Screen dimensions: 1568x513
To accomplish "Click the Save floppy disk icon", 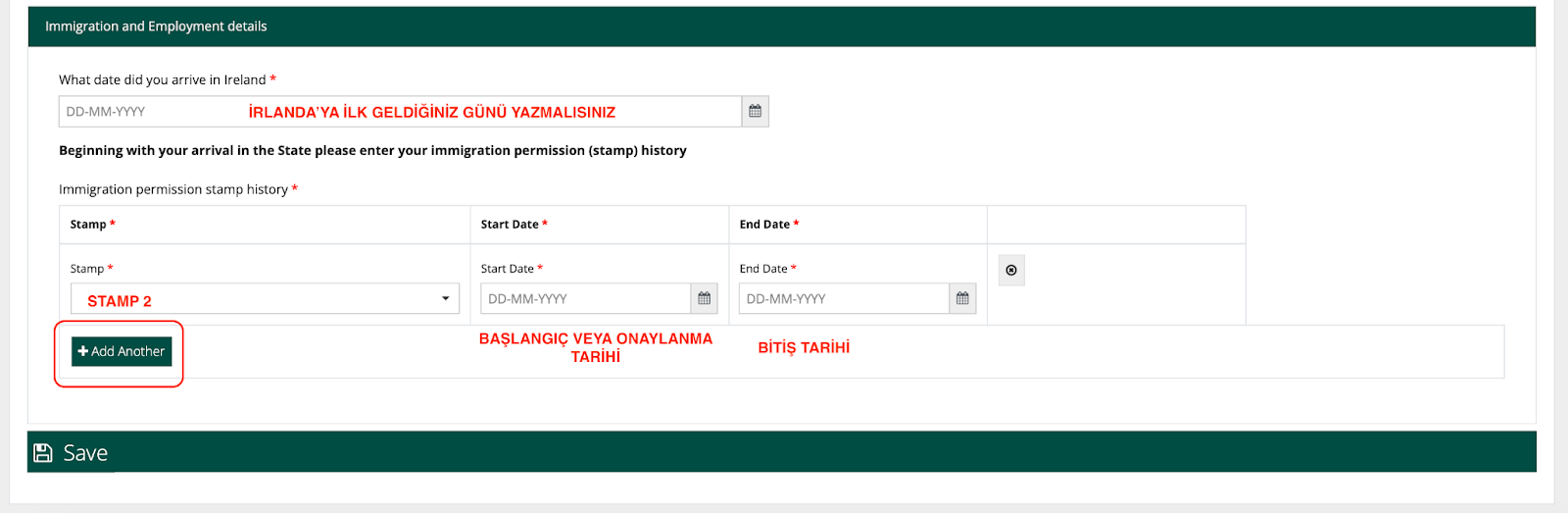I will [x=43, y=452].
